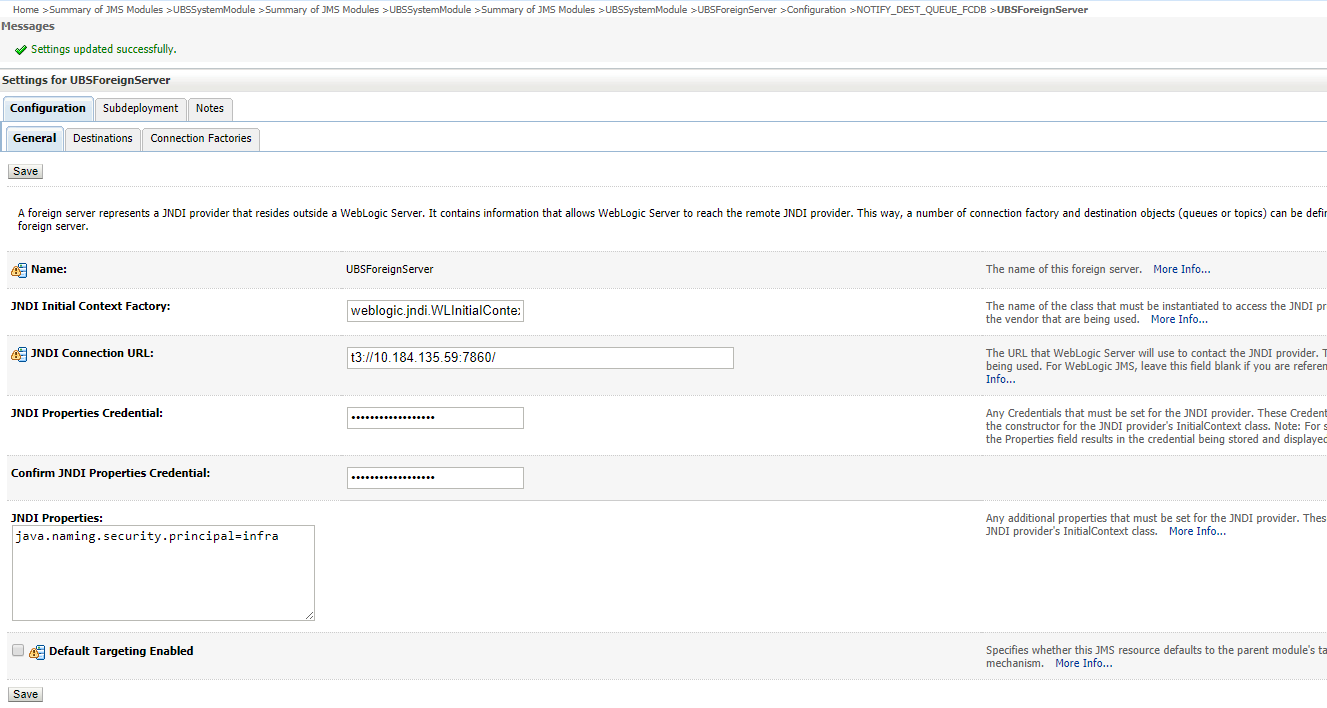
Task: Click the JNDI Properties textarea resize handle
Action: [x=309, y=615]
